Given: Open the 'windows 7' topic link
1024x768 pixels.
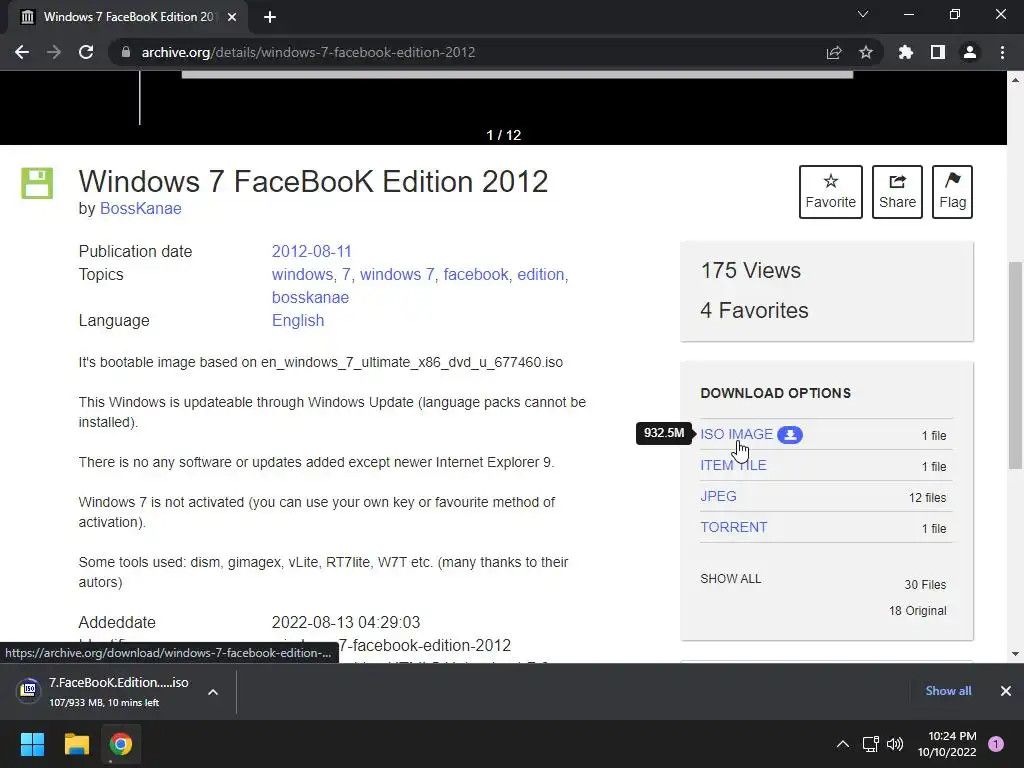Looking at the screenshot, I should 397,274.
